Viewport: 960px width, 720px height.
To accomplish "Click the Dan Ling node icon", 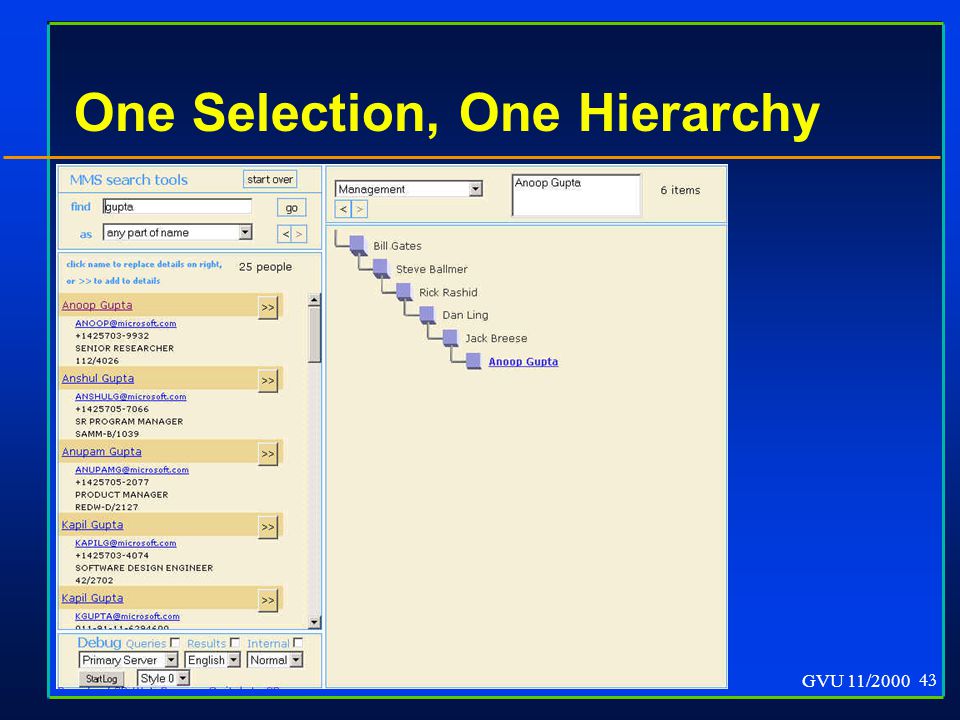I will [x=427, y=315].
